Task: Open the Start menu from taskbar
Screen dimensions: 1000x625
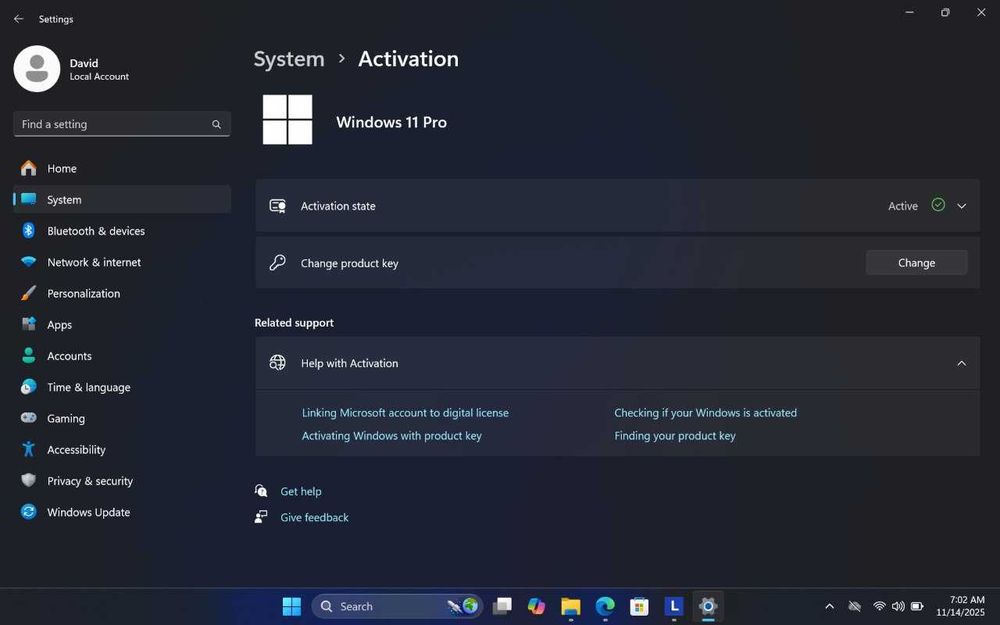Action: click(291, 606)
